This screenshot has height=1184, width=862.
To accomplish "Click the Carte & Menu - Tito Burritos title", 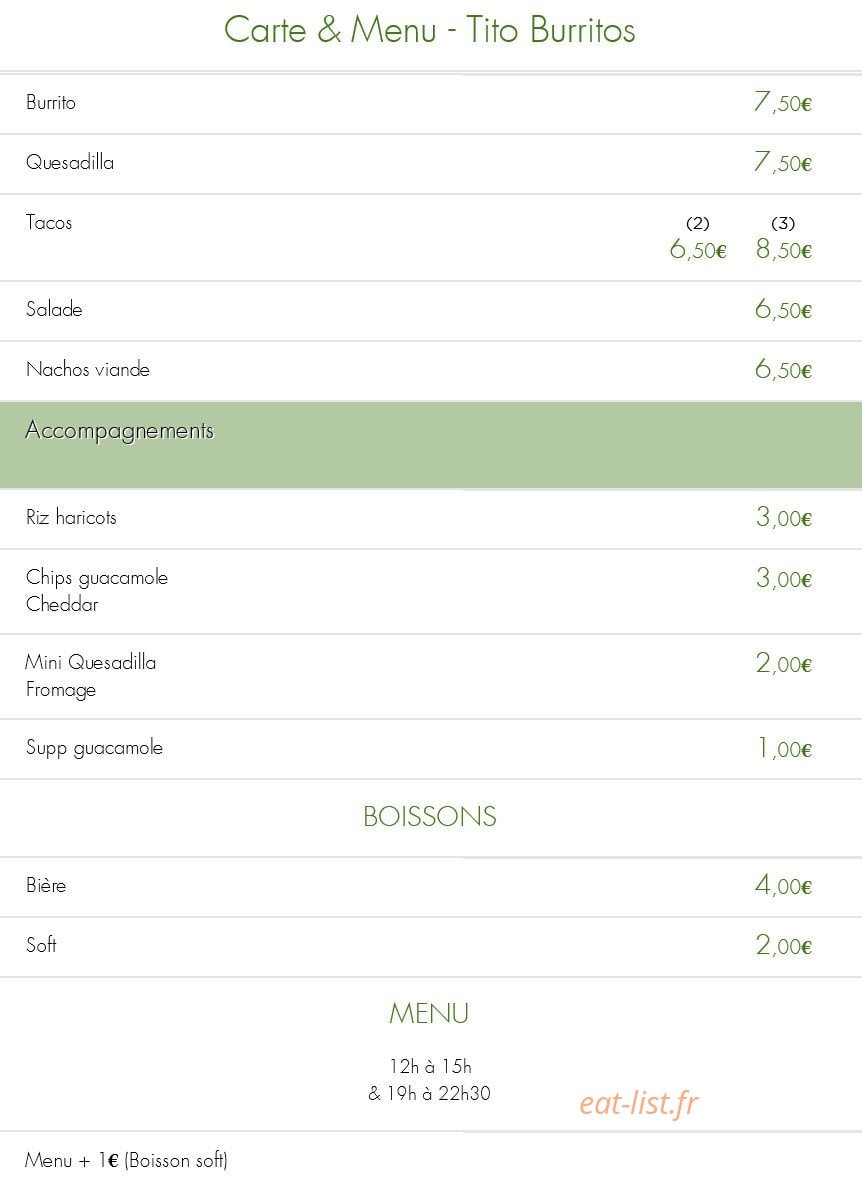I will (429, 30).
